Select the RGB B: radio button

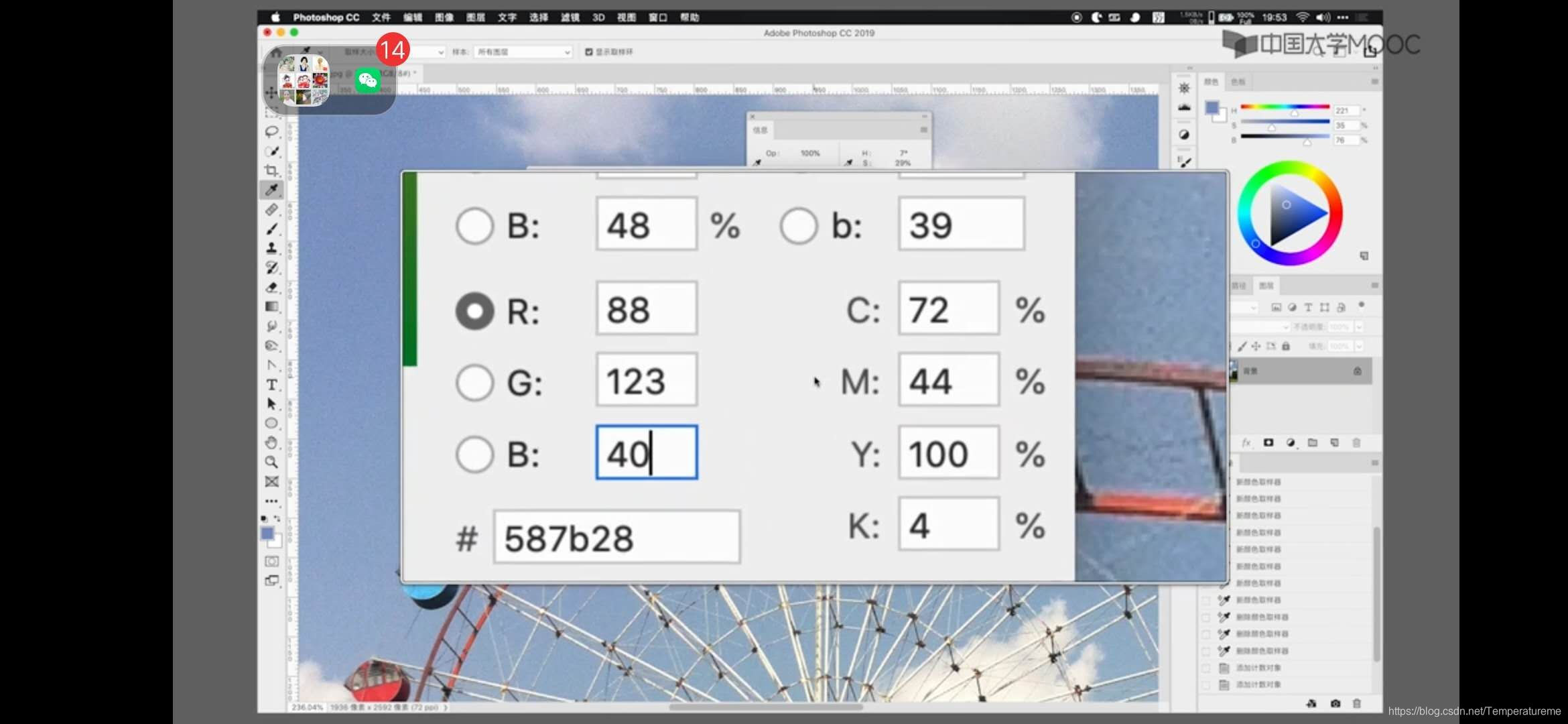click(x=474, y=455)
